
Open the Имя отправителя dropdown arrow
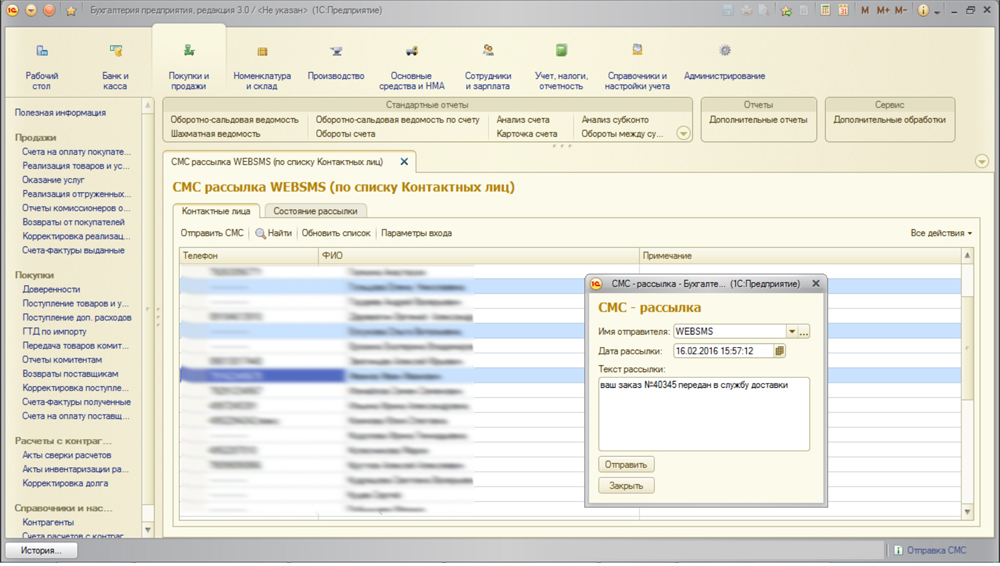(x=791, y=331)
